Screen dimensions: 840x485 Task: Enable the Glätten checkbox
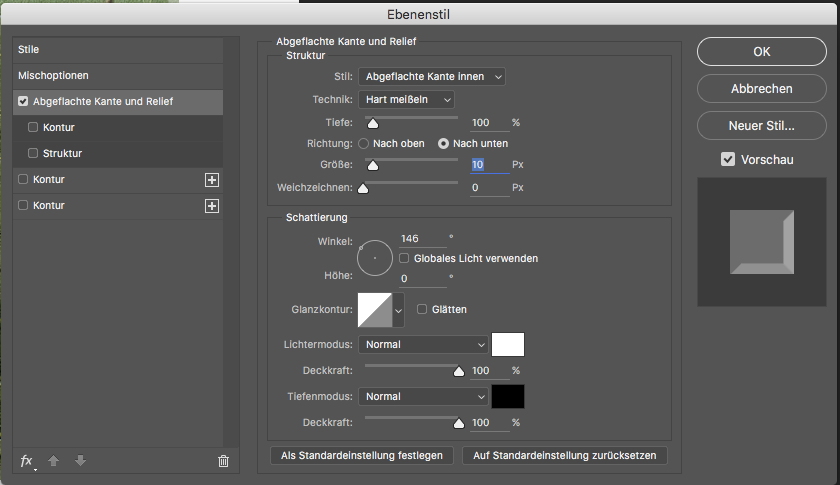coord(422,309)
